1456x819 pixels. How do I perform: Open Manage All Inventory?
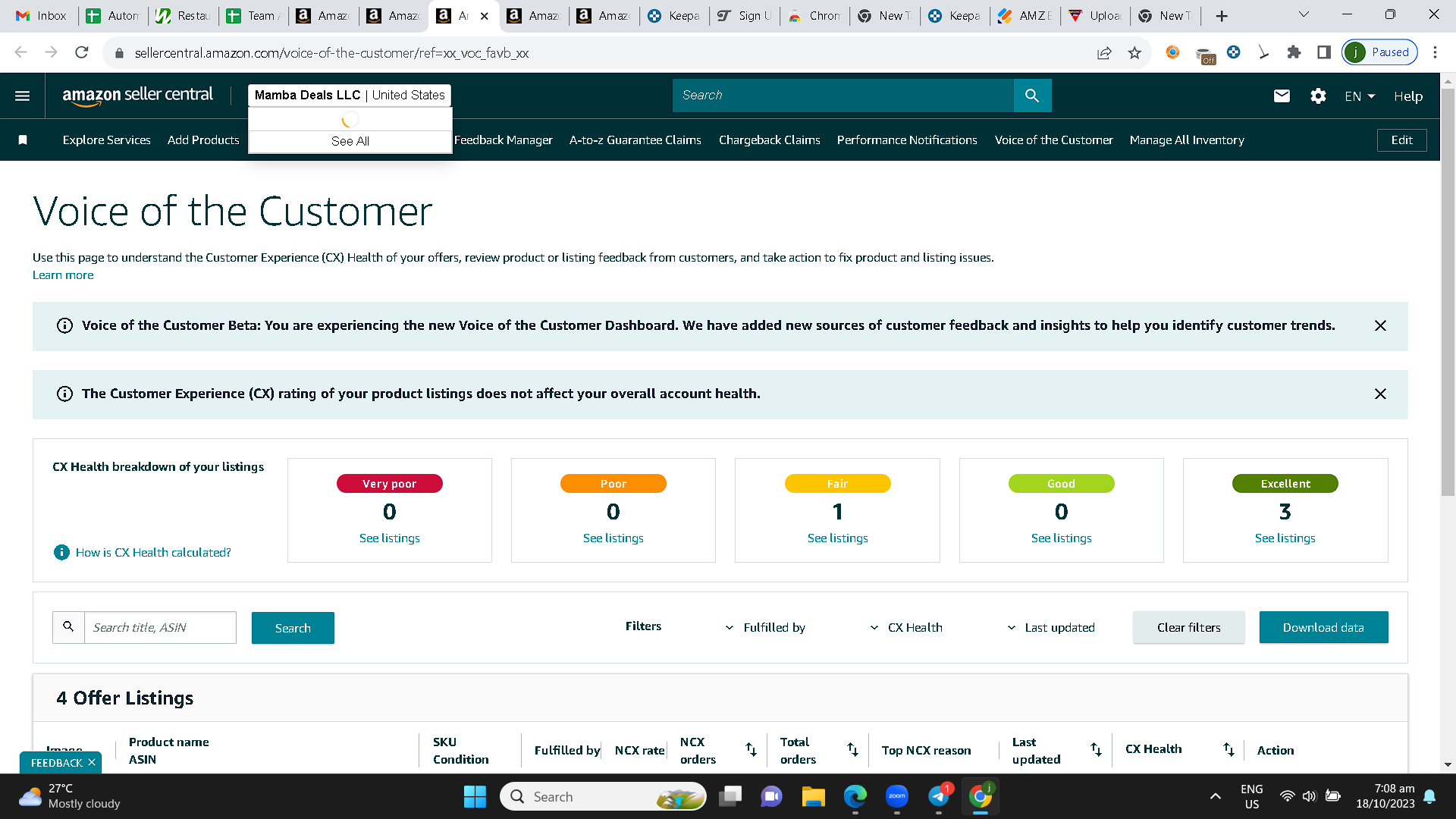[x=1187, y=140]
